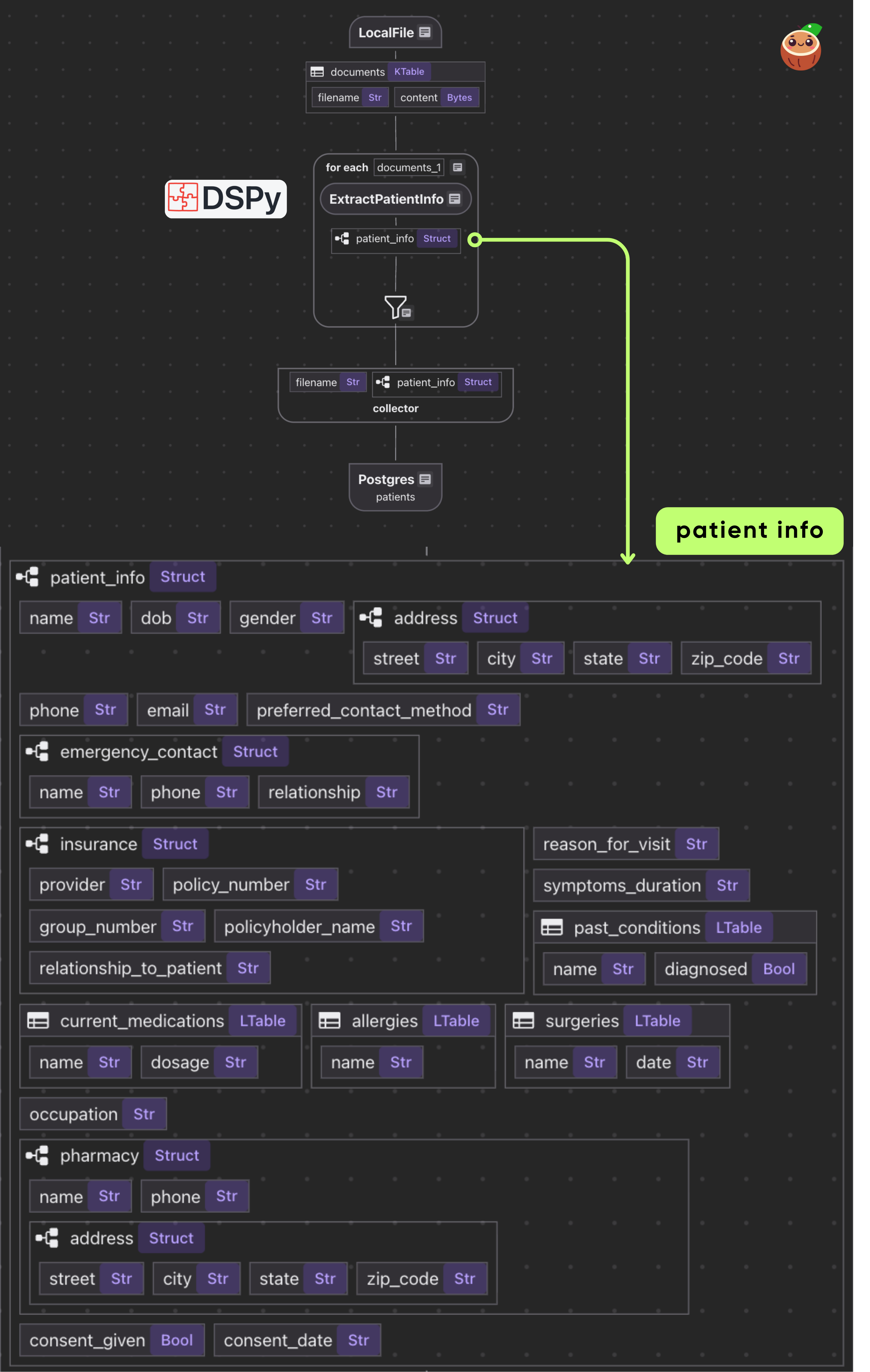870x1372 pixels.
Task: Click the table icon next to allergies
Action: click(x=329, y=1021)
